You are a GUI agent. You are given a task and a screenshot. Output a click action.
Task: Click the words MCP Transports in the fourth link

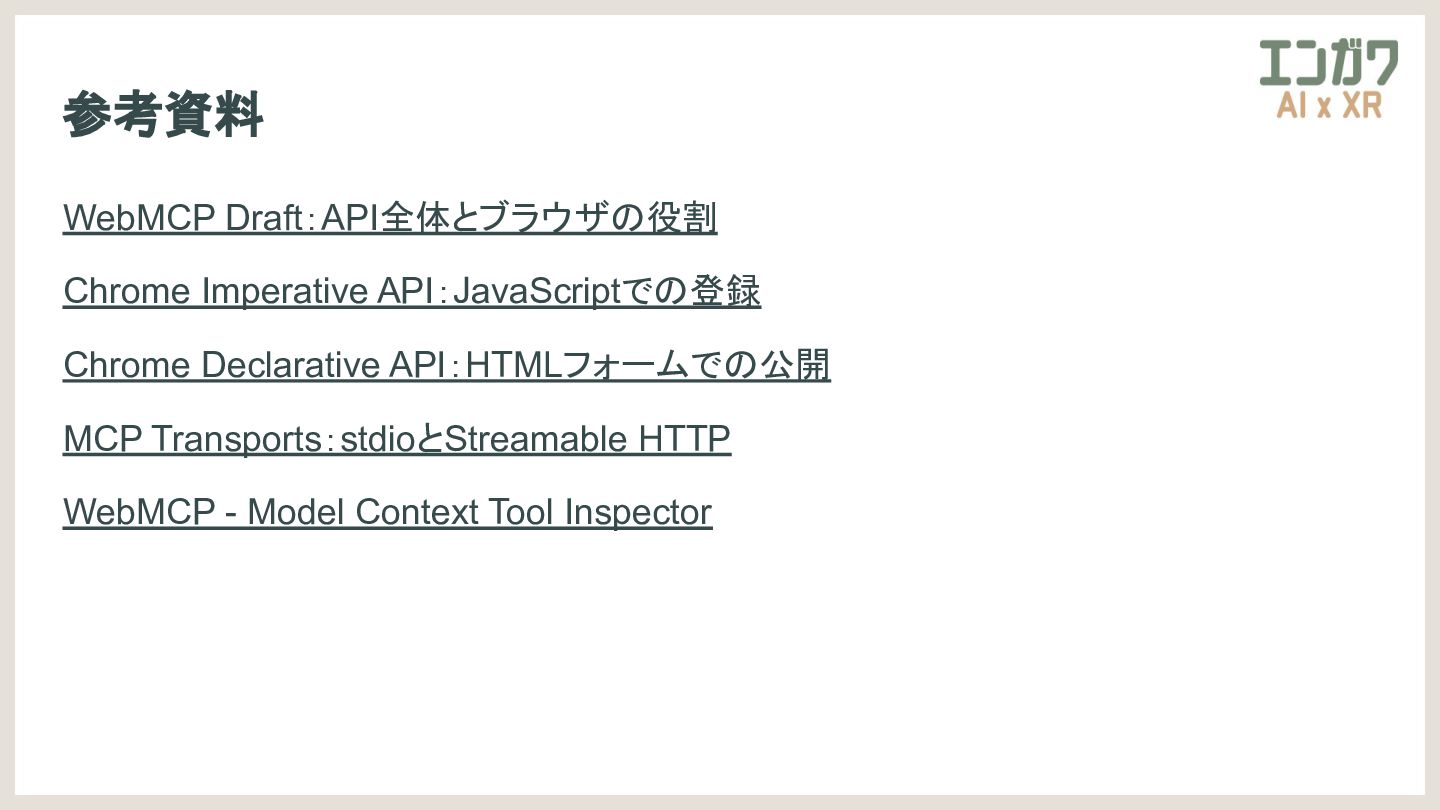pyautogui.click(x=191, y=438)
